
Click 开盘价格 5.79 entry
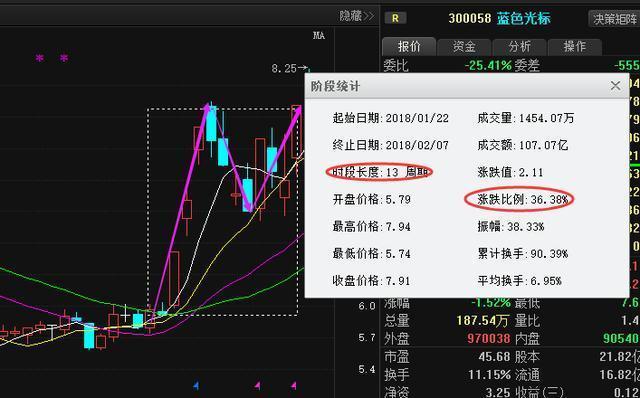371,200
